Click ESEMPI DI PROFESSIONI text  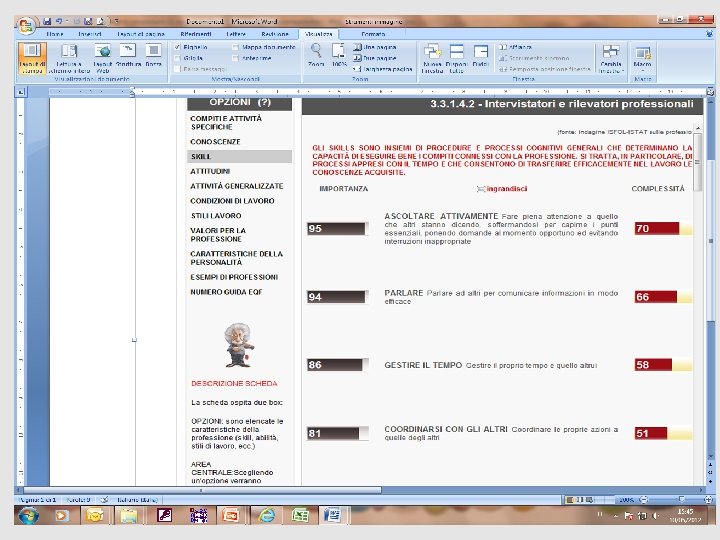(x=234, y=277)
